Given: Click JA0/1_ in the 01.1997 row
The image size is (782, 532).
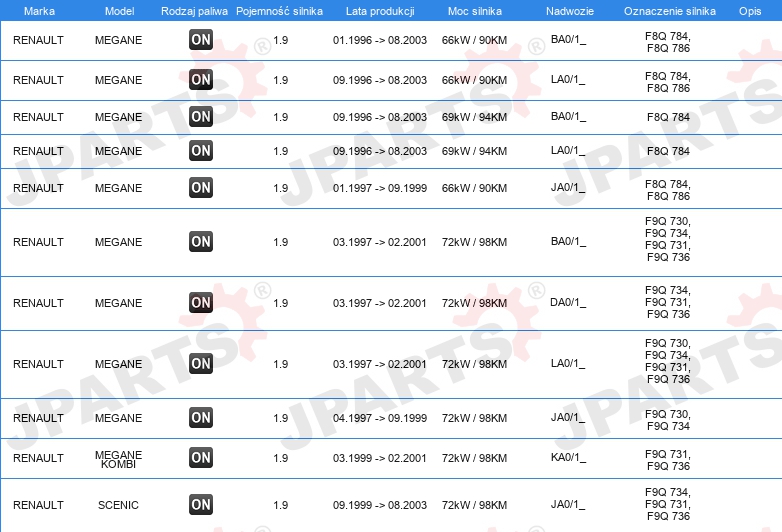Looking at the screenshot, I should click(568, 188).
